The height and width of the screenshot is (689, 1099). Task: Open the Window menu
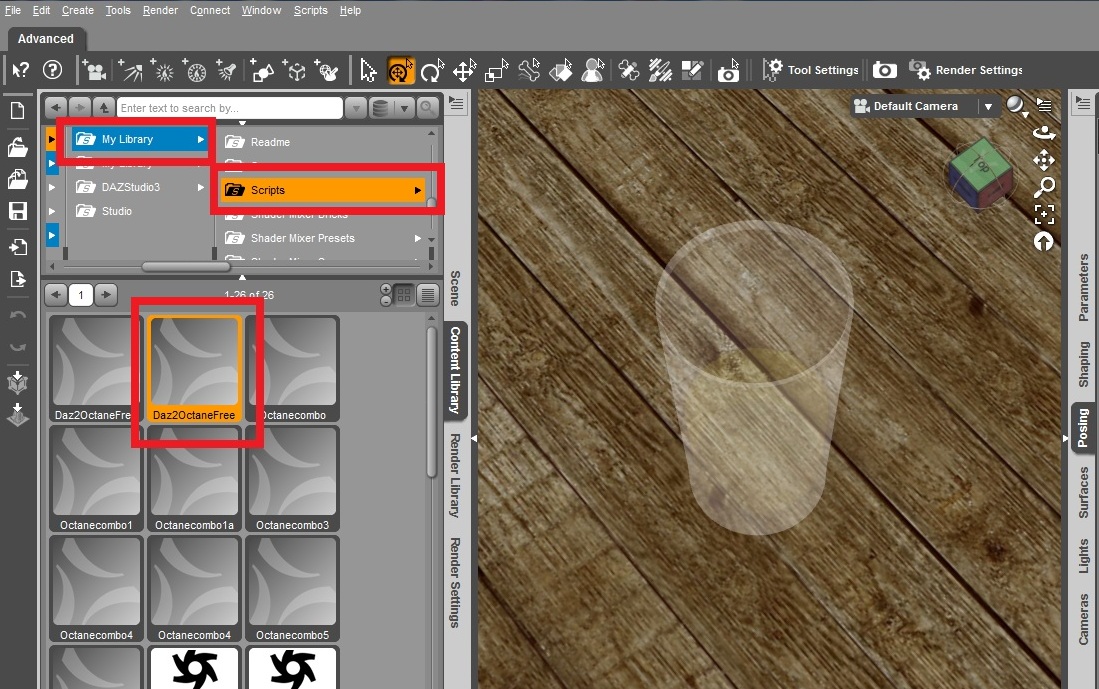(x=261, y=11)
